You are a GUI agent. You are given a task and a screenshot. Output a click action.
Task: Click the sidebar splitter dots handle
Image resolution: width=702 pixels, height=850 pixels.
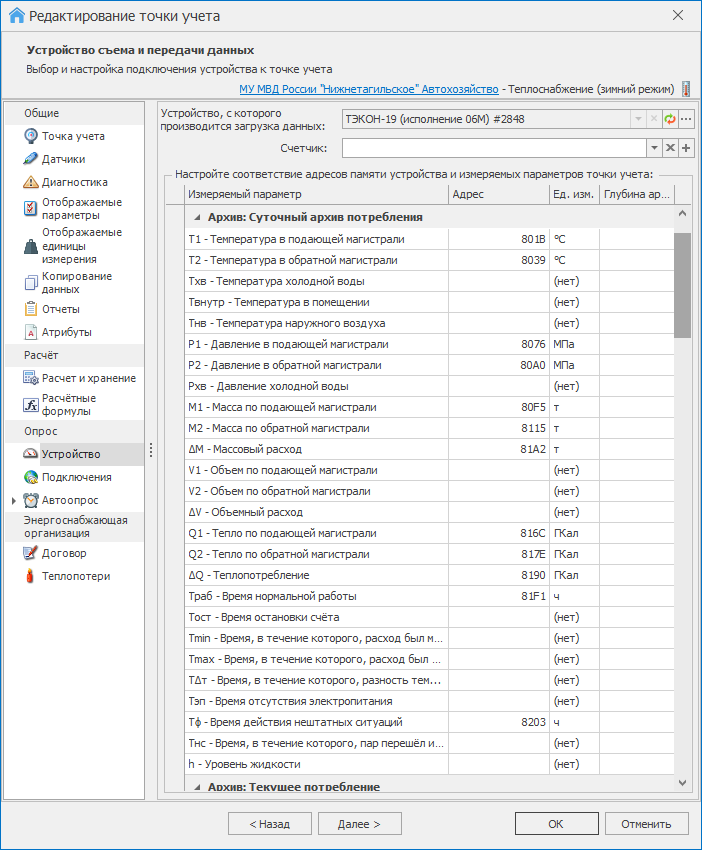tap(151, 450)
